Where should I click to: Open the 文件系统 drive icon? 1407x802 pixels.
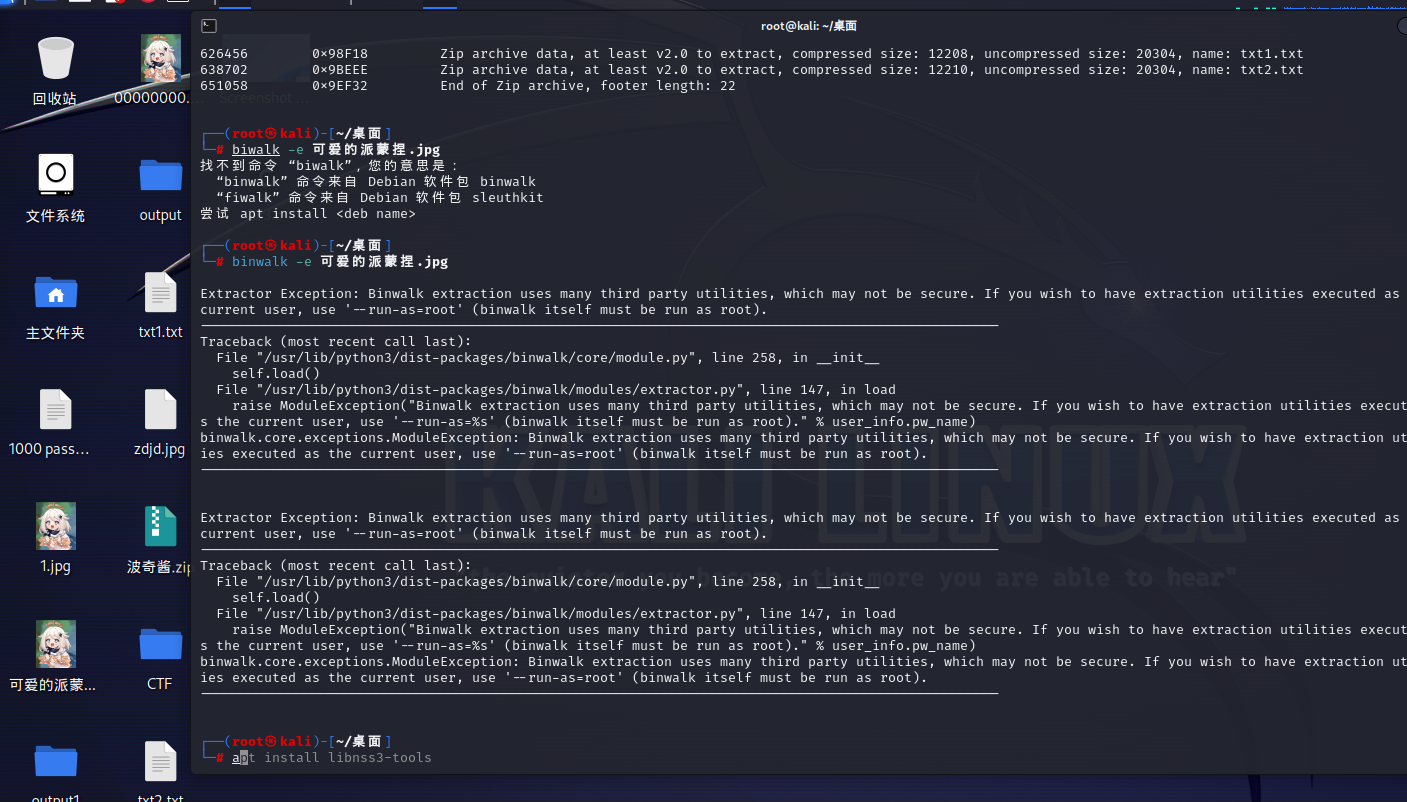56,174
